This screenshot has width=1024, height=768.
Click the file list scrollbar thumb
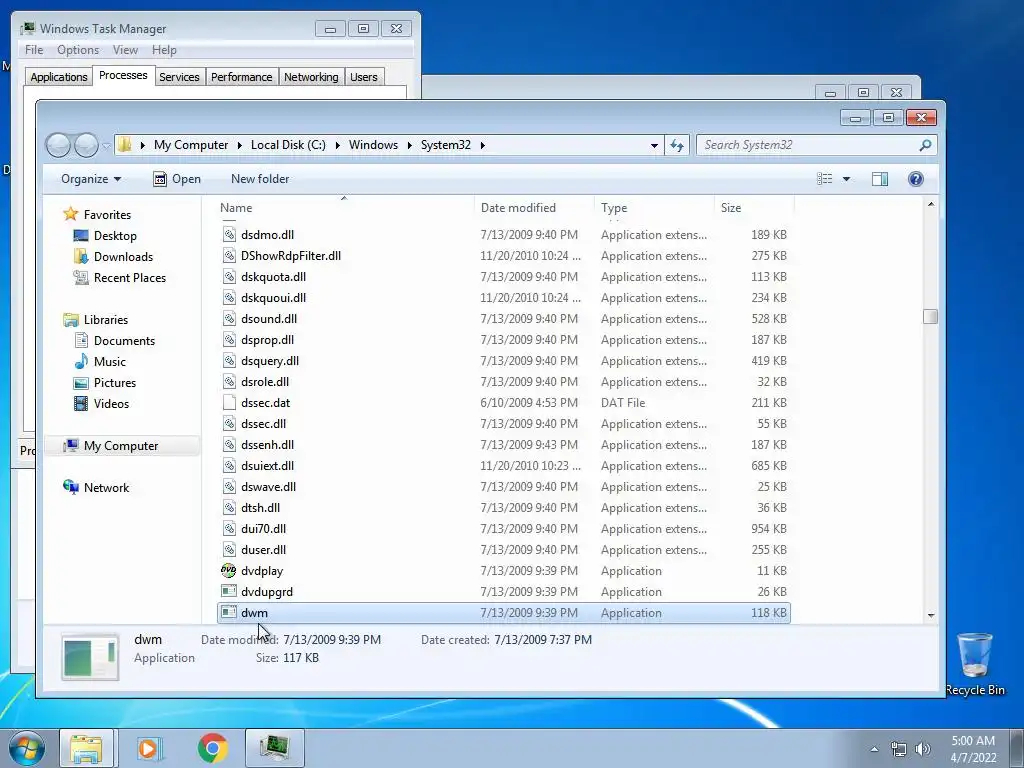pos(931,316)
